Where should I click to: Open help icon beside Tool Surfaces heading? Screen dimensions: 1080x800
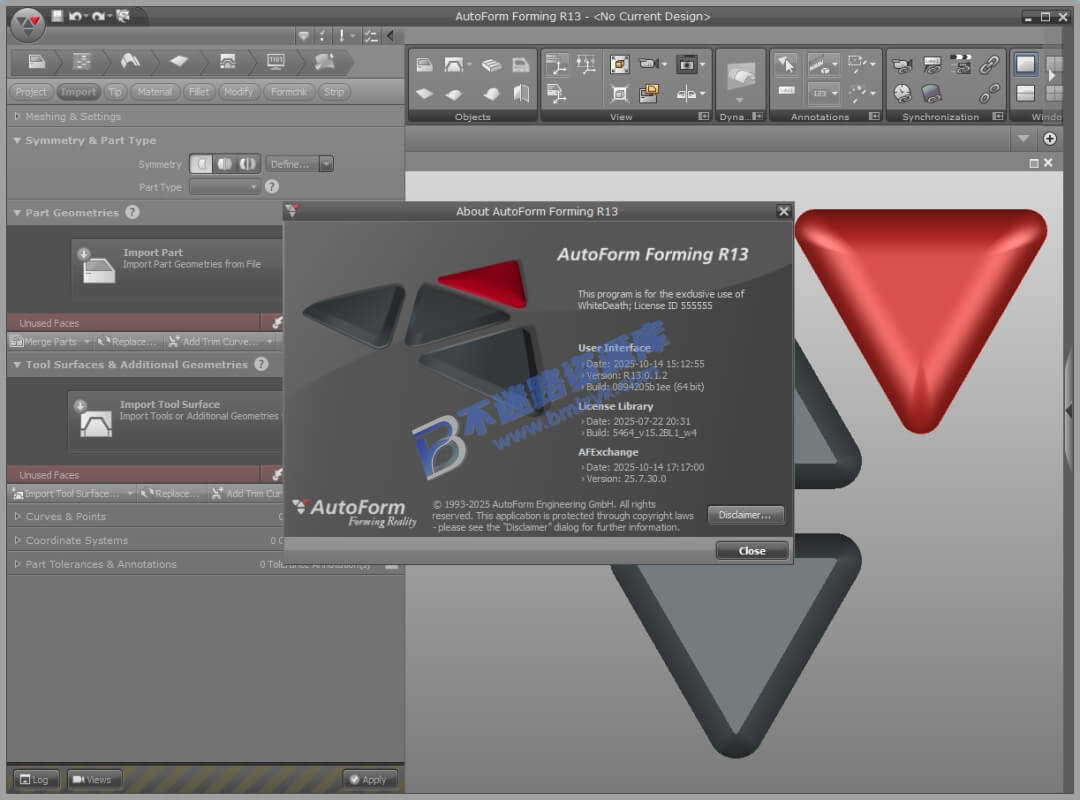point(261,365)
